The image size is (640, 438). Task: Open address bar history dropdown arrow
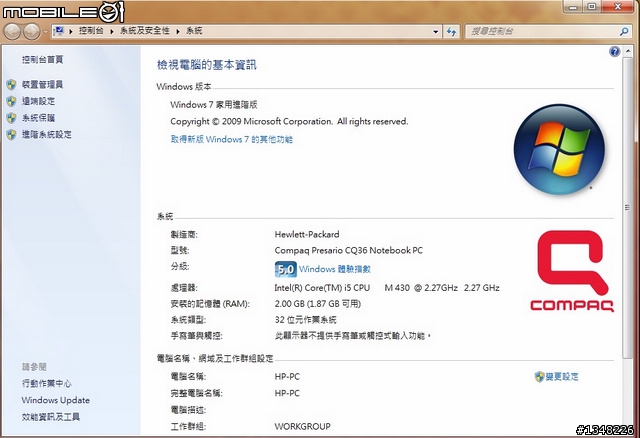tap(436, 31)
